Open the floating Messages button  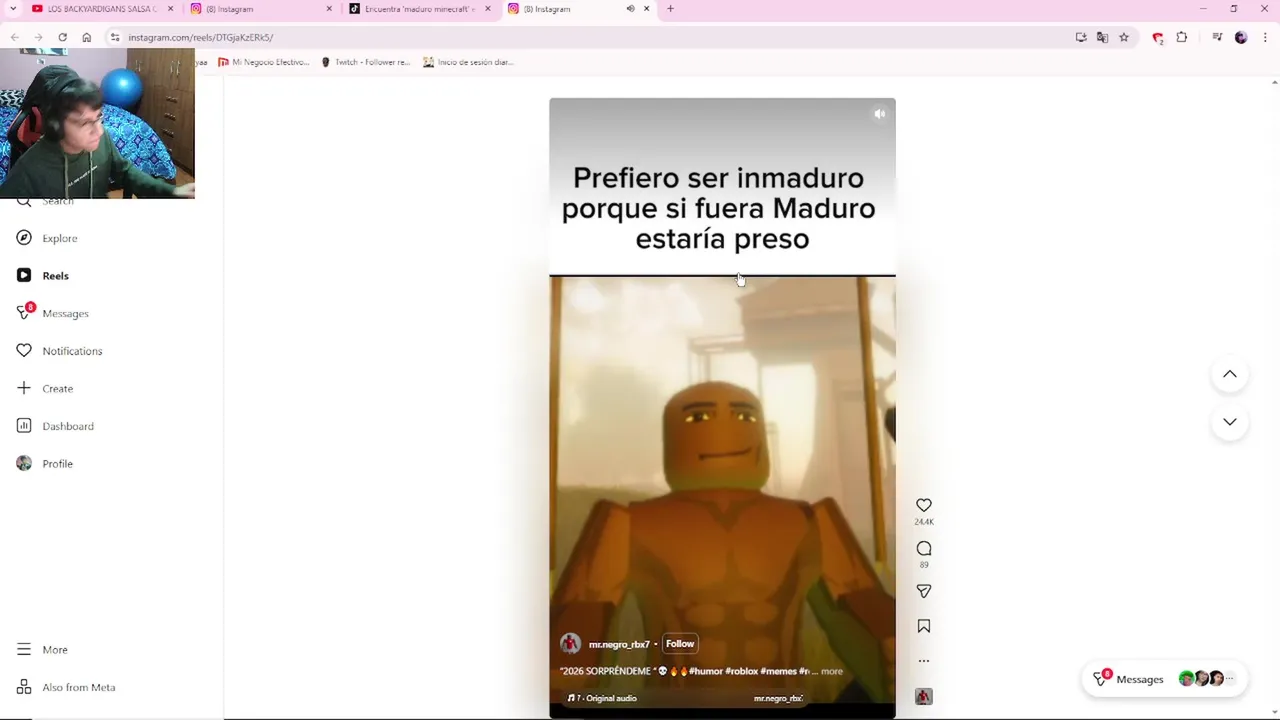click(1163, 679)
